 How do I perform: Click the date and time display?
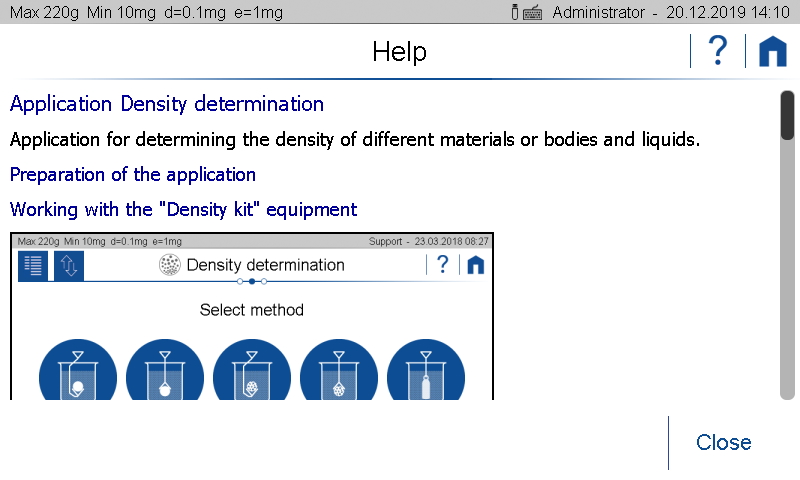726,13
